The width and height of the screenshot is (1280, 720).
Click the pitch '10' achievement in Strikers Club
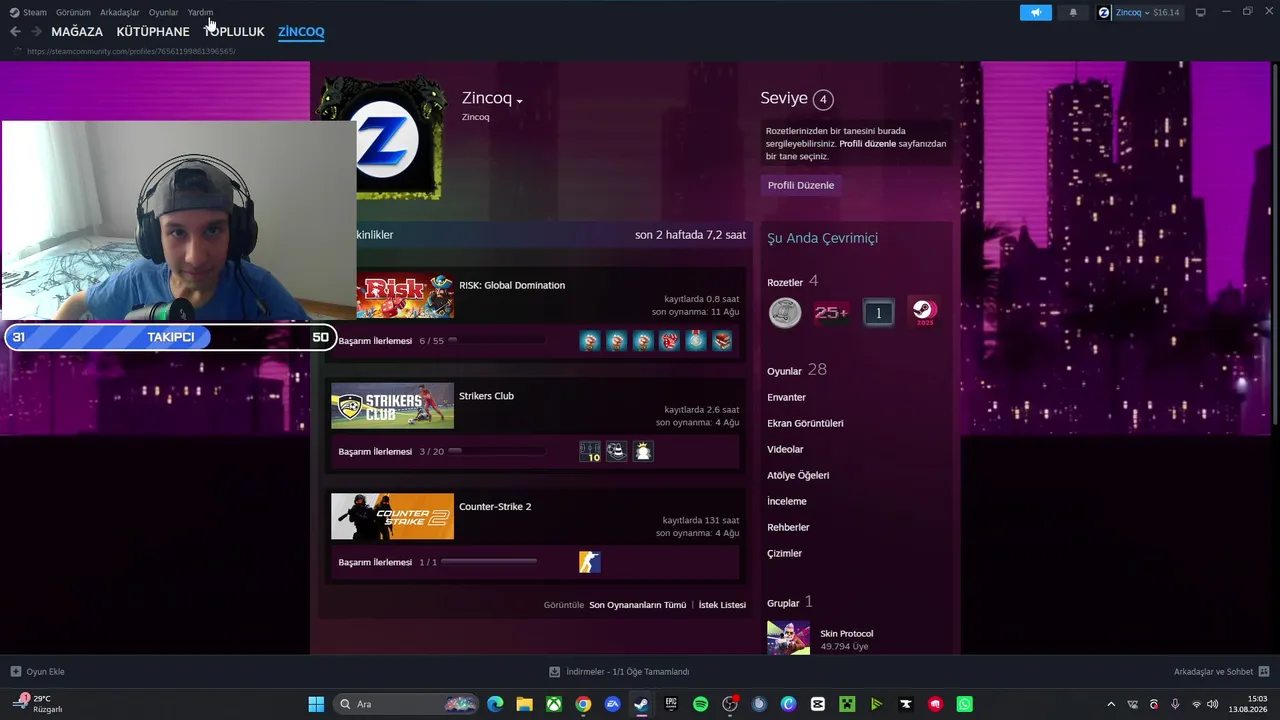click(590, 452)
